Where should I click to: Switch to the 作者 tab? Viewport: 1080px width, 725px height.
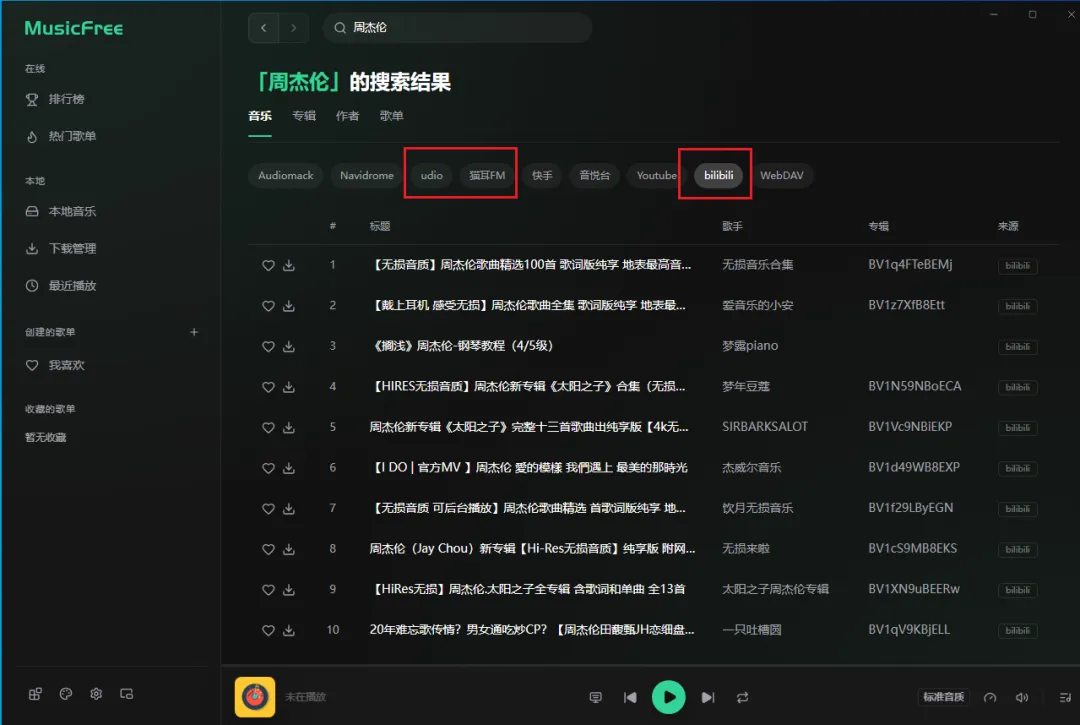pos(347,116)
